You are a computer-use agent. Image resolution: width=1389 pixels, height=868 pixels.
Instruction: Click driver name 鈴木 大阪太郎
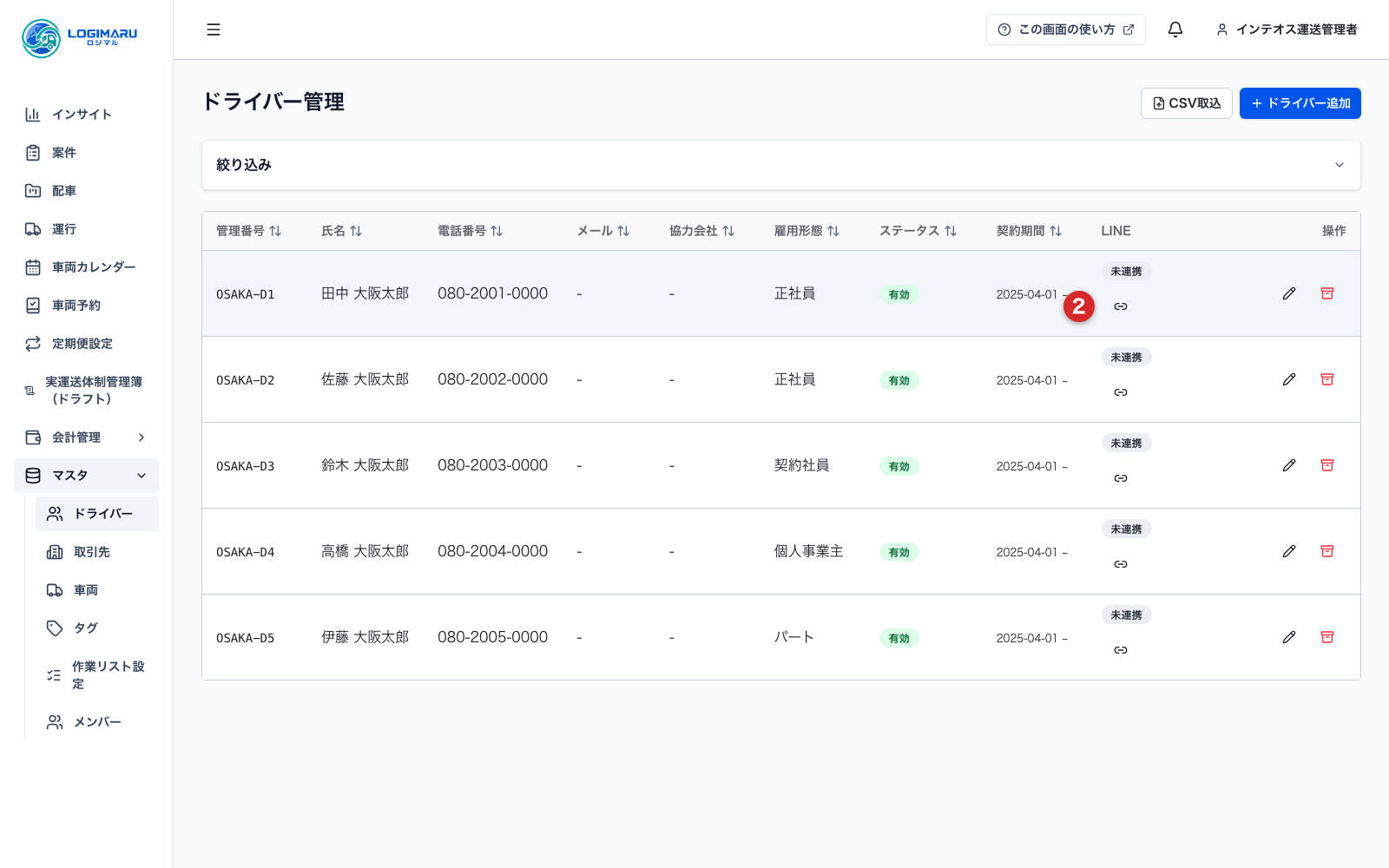coord(365,465)
